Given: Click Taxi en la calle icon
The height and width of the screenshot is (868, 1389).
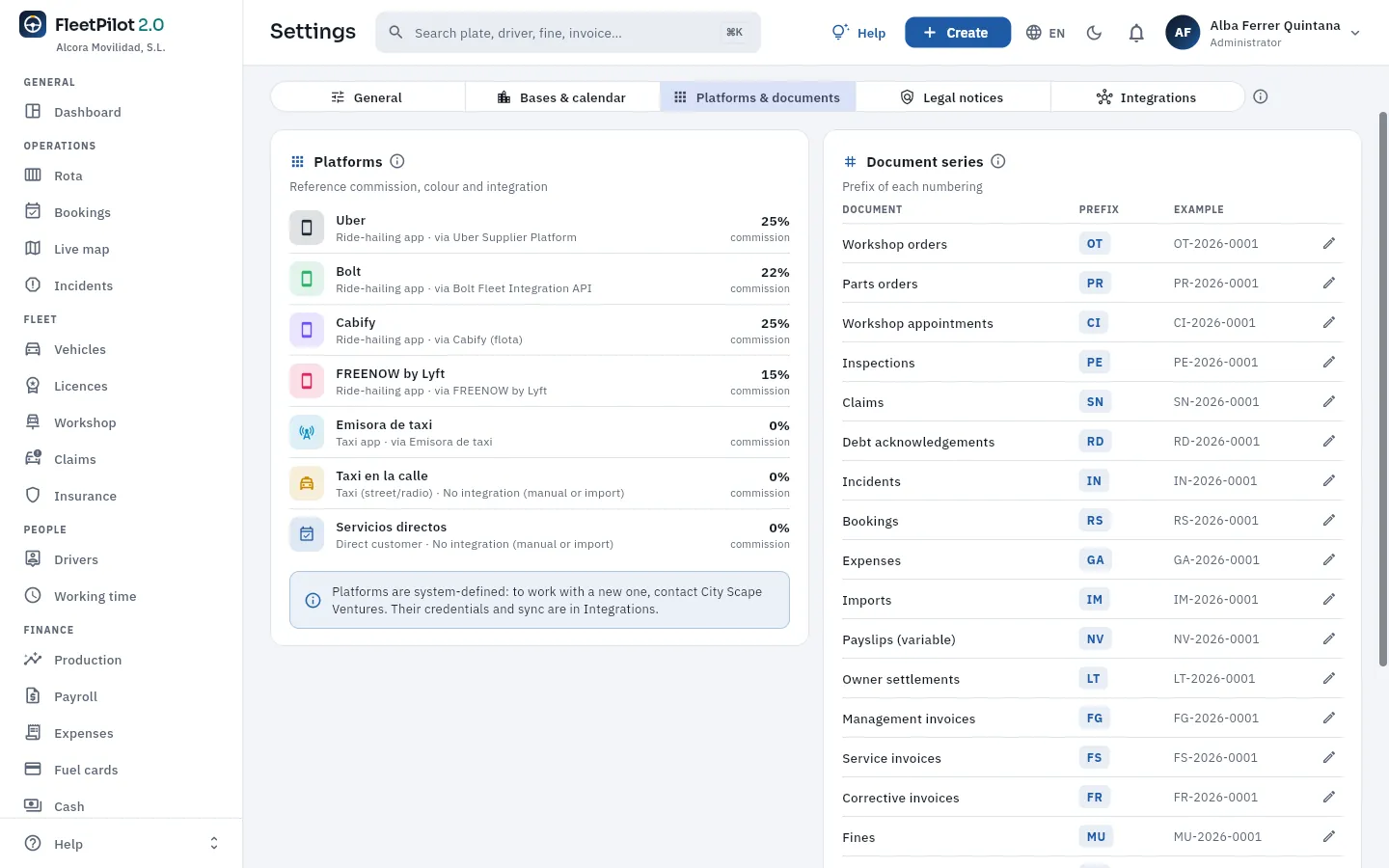Looking at the screenshot, I should click(x=307, y=484).
